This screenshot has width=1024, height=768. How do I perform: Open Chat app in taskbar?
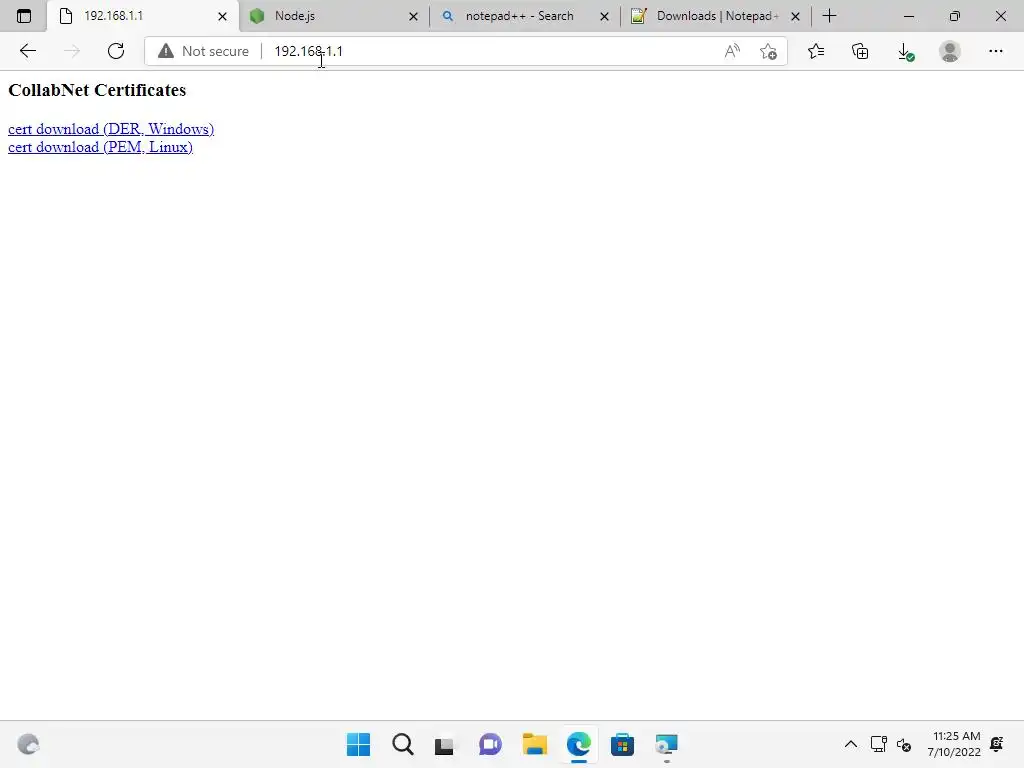[490, 744]
